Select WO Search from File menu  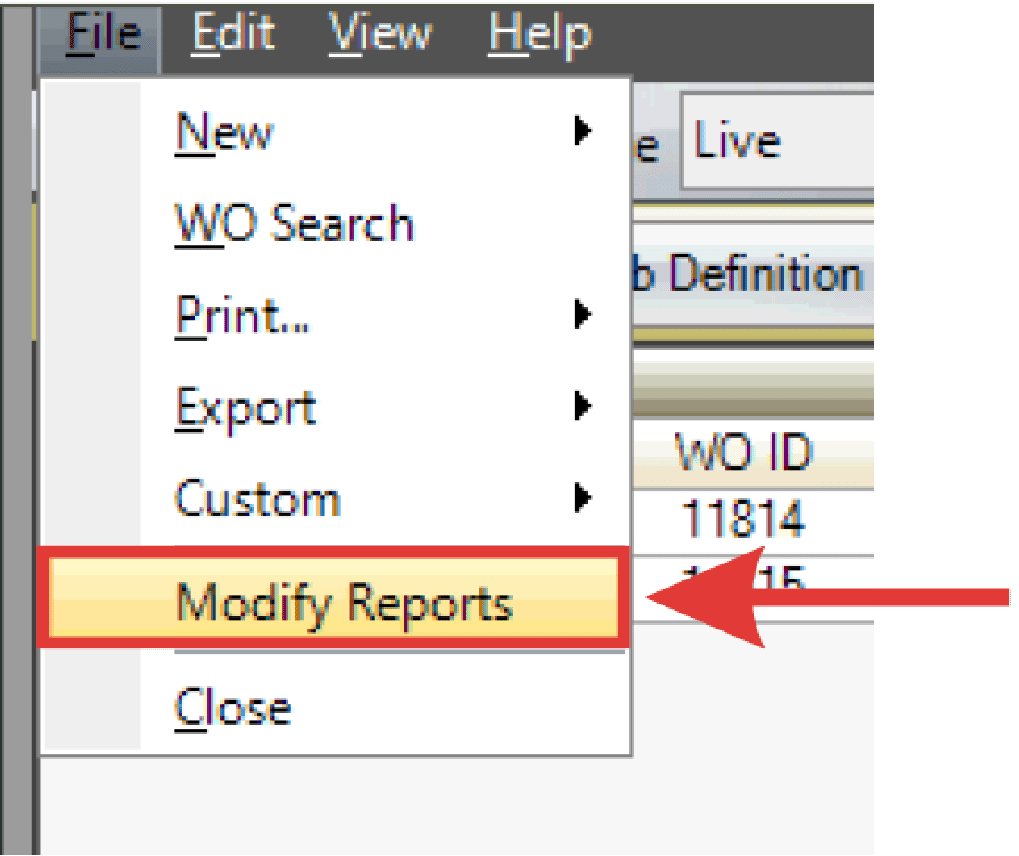tap(294, 223)
